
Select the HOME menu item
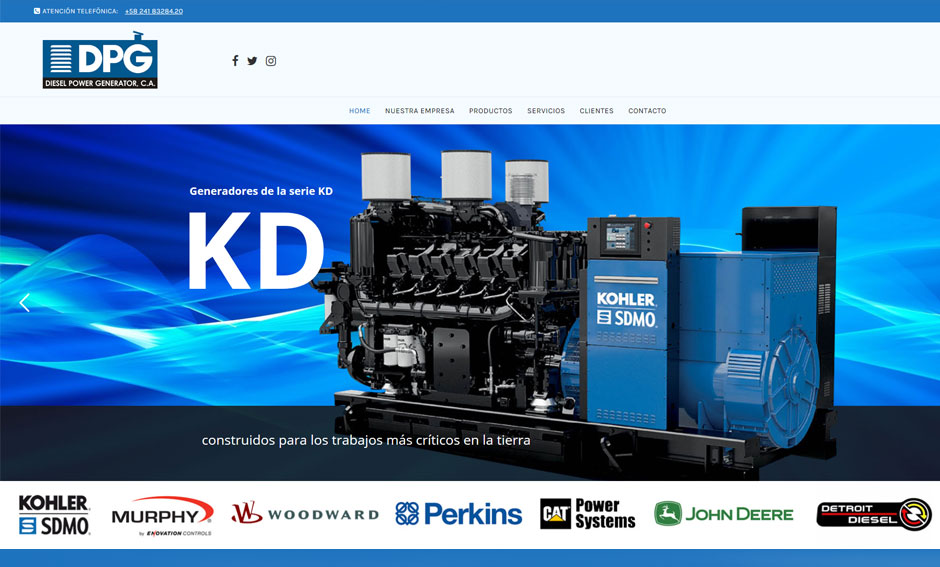(x=360, y=111)
